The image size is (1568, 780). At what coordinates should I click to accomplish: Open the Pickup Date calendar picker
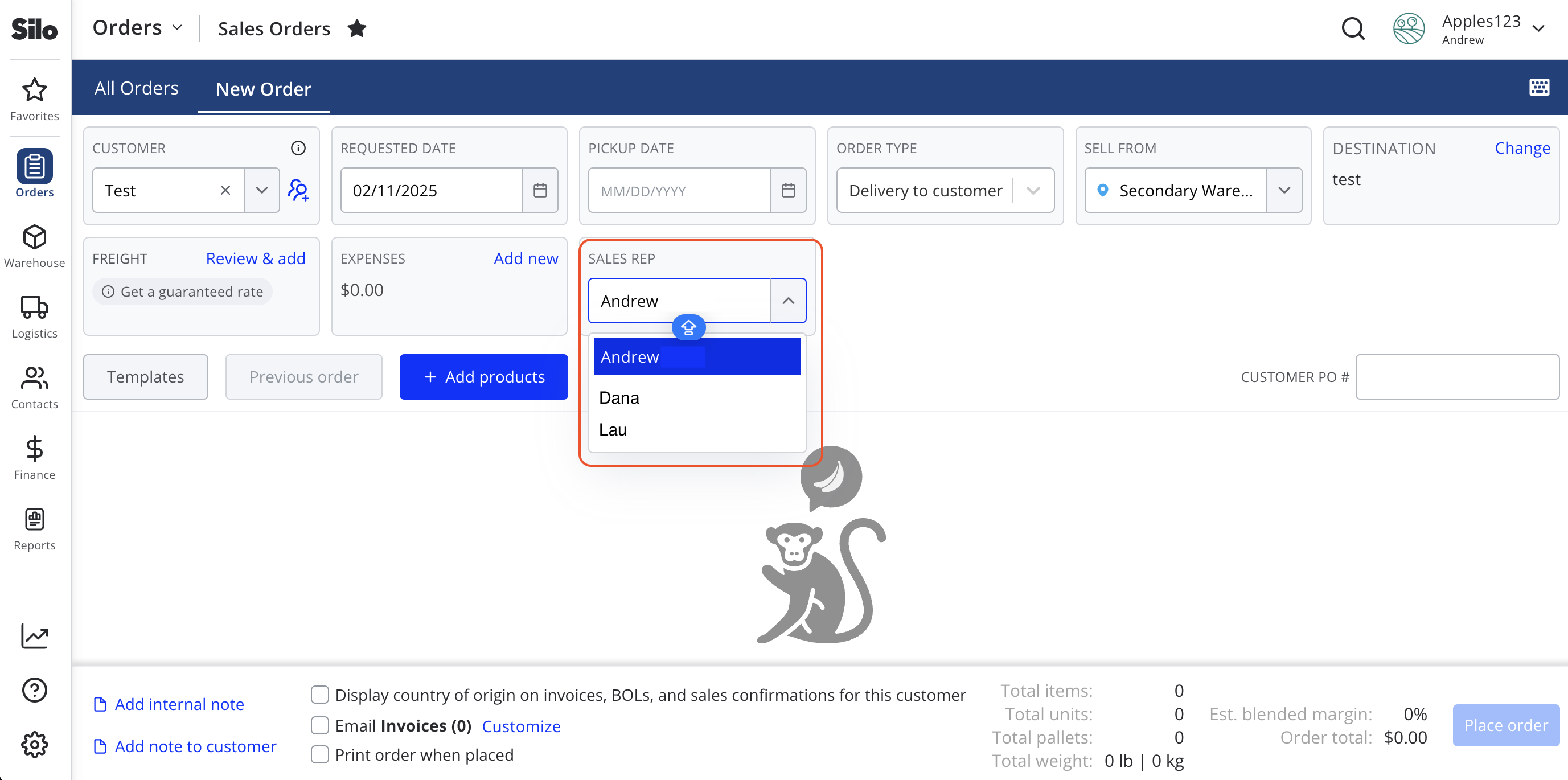point(788,191)
